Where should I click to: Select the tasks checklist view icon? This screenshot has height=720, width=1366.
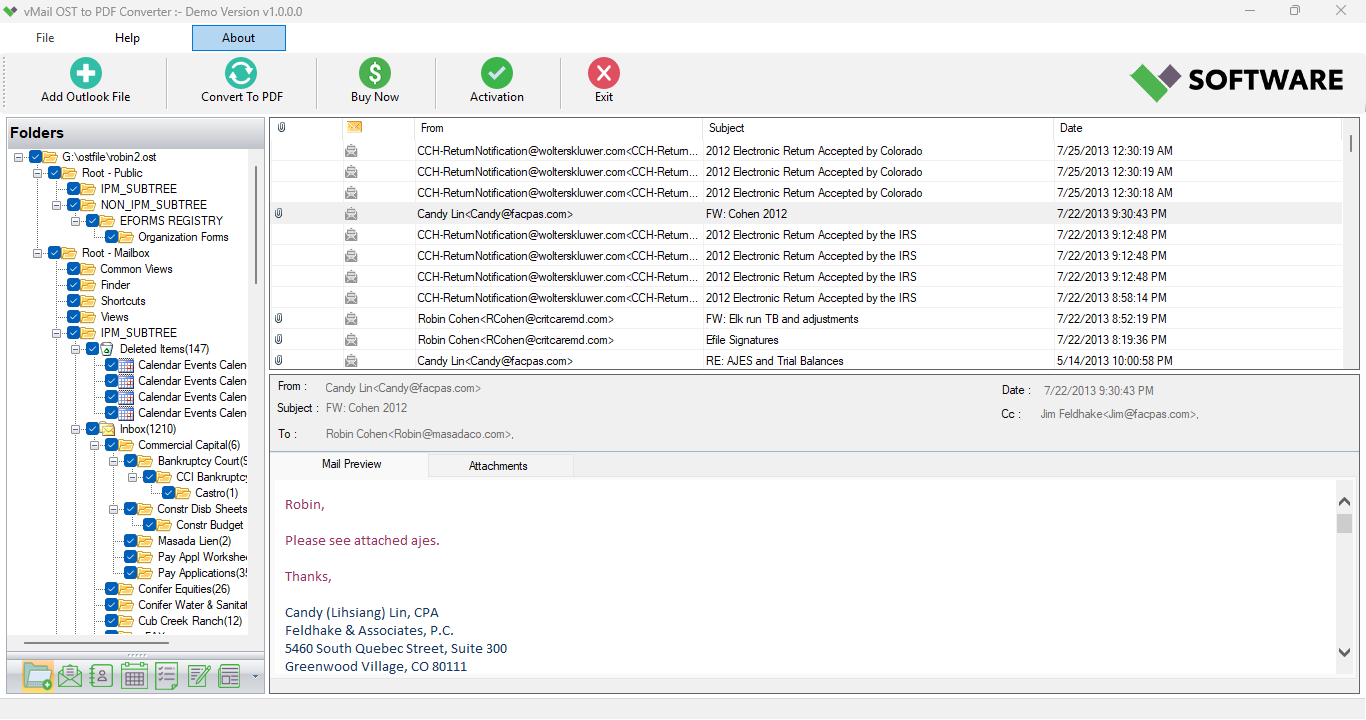[x=166, y=676]
